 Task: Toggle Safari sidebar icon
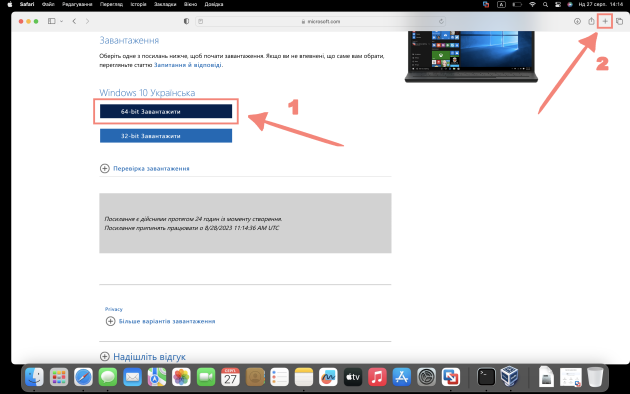51,21
